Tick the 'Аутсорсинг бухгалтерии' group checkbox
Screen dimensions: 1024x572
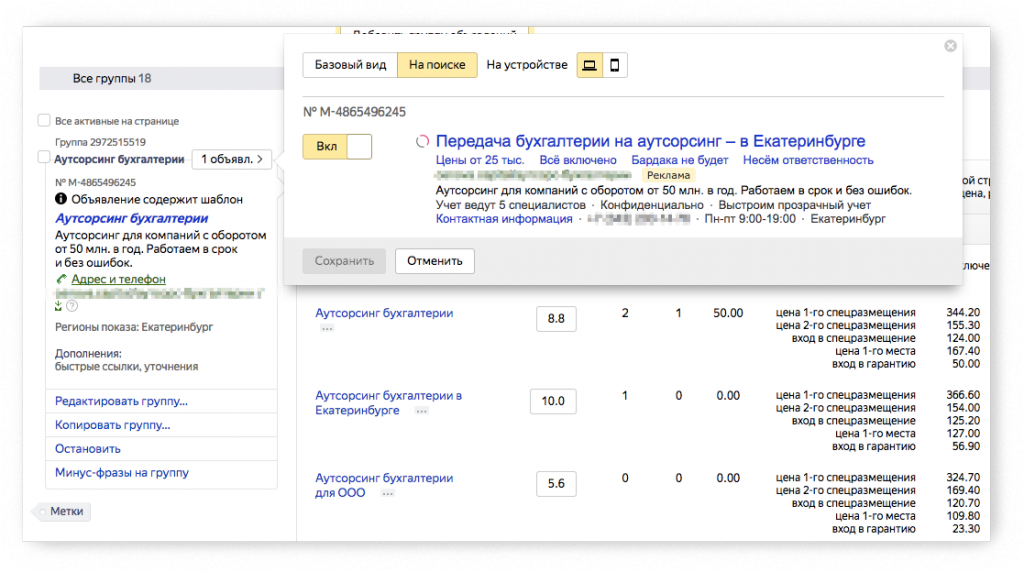pos(44,158)
